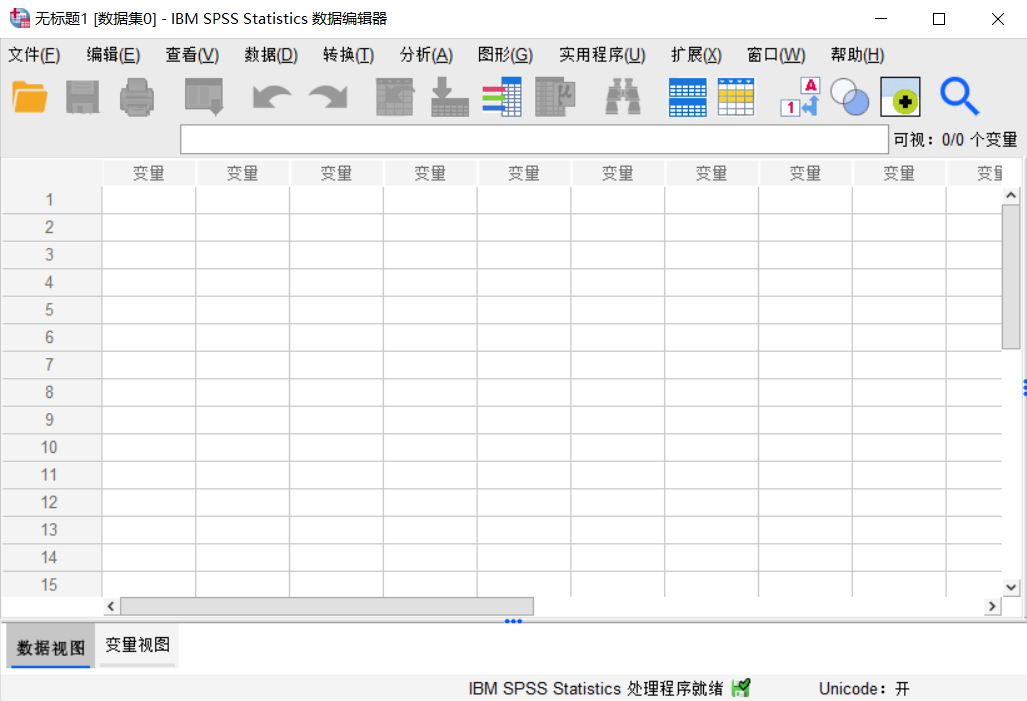Open the 窗口(W) menu

tap(776, 55)
